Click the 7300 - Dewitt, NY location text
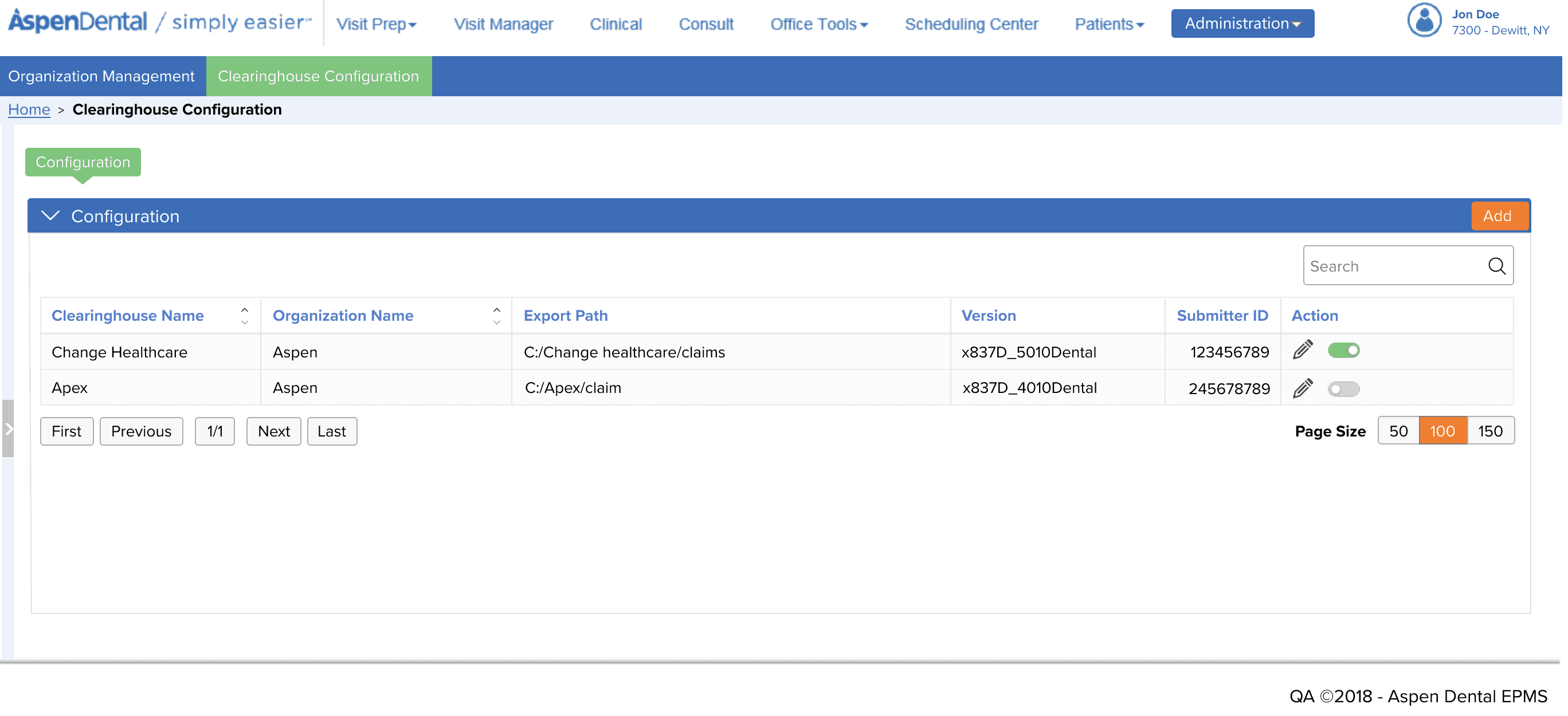 click(x=1500, y=30)
